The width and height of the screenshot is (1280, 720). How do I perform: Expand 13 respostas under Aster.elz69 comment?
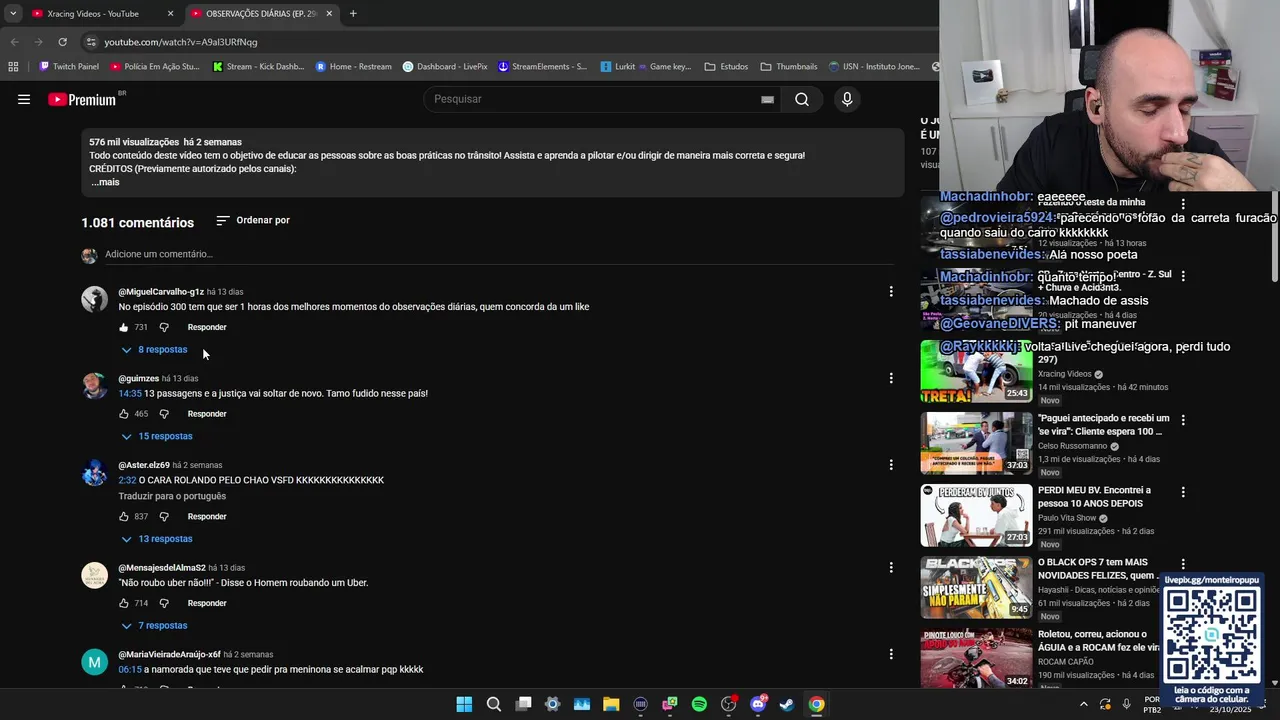pos(157,539)
